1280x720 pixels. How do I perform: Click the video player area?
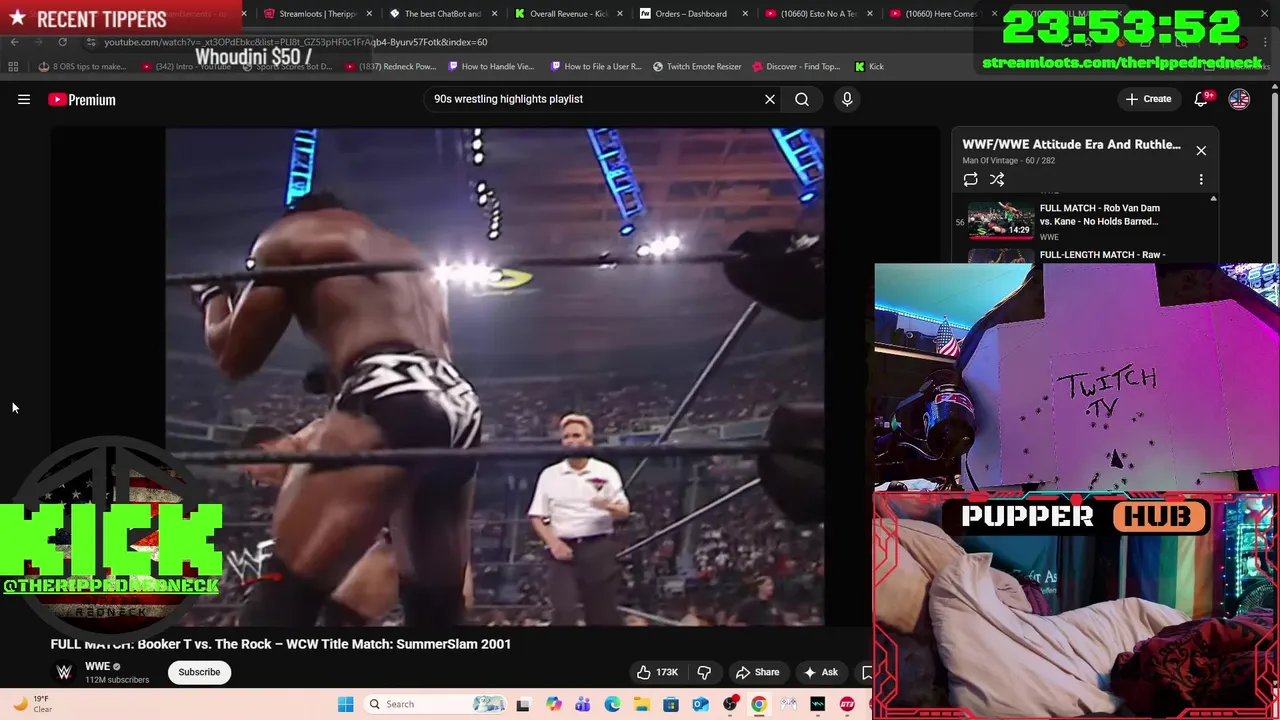494,376
